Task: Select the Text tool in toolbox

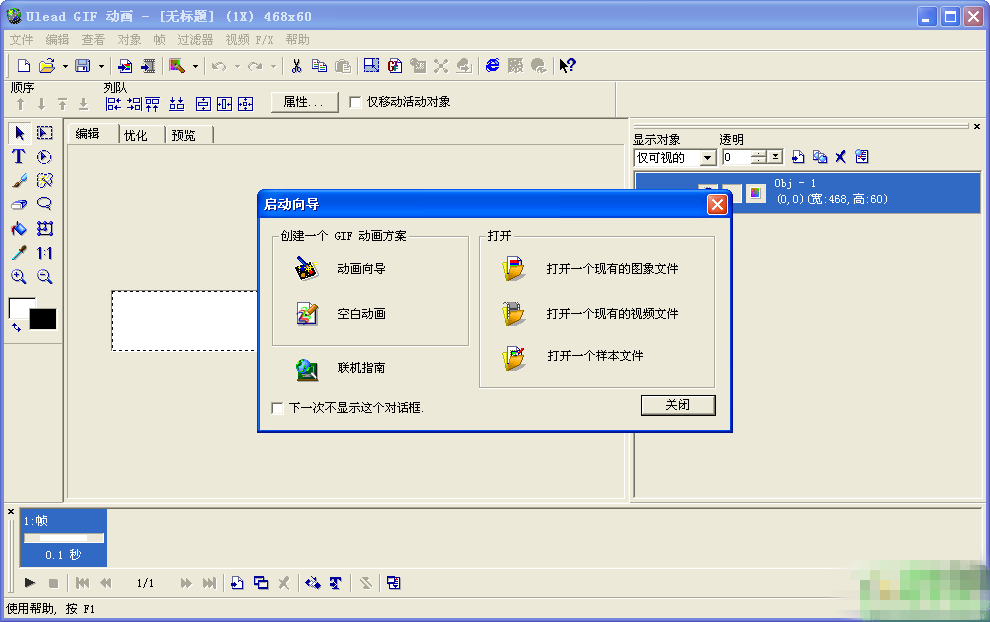Action: pyautogui.click(x=18, y=157)
